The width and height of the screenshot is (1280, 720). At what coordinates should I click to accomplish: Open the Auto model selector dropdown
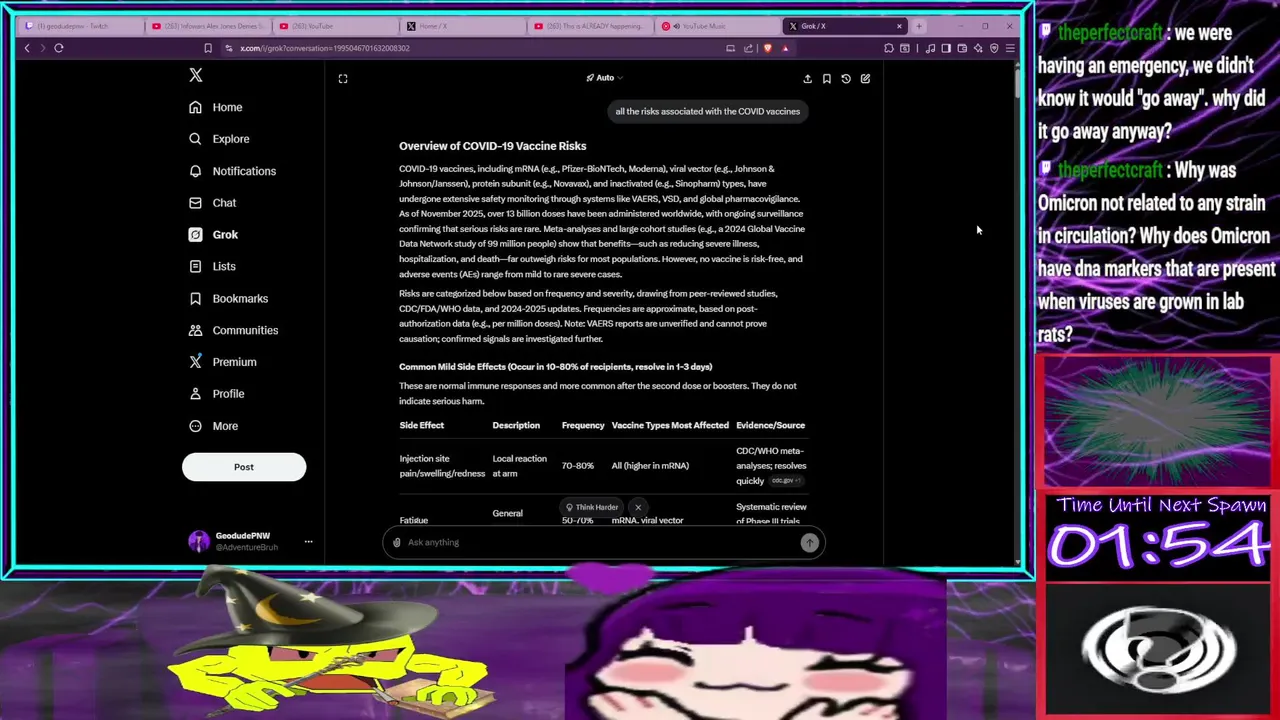pyautogui.click(x=605, y=78)
